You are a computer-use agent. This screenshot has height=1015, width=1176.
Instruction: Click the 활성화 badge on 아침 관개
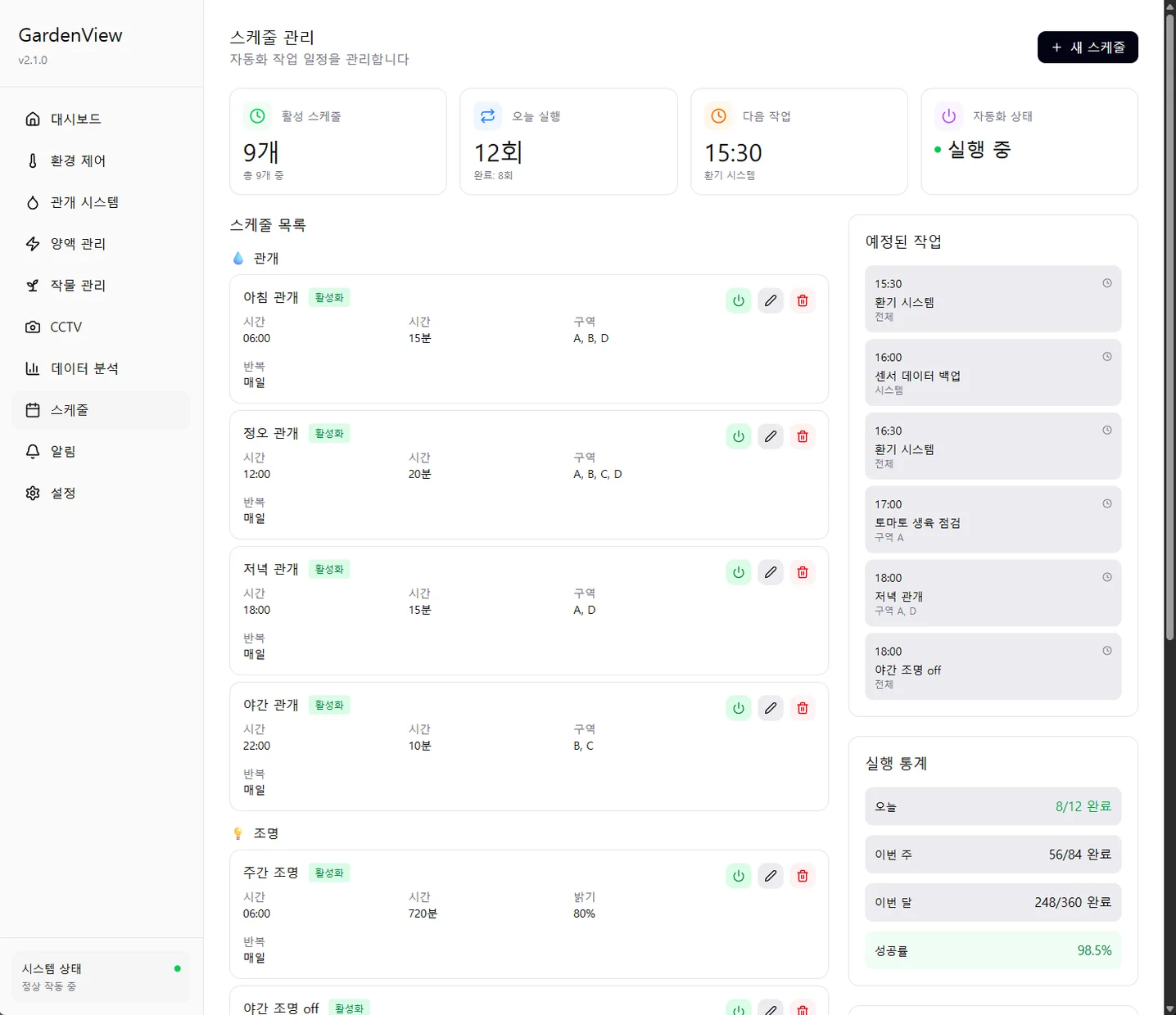(329, 297)
